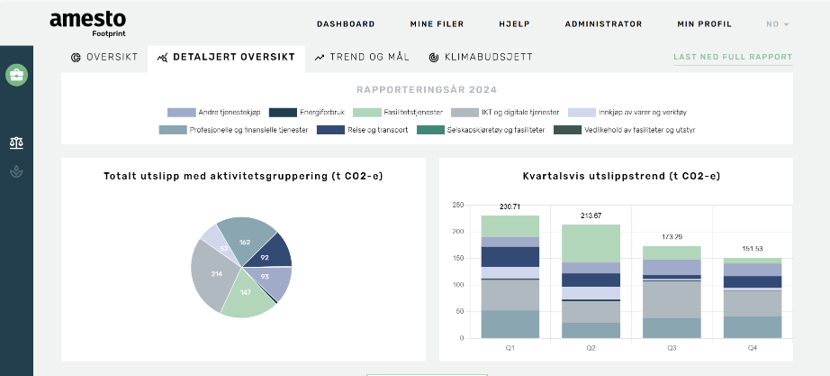Click Last ned full rapport link
This screenshot has width=830, height=376.
(733, 57)
